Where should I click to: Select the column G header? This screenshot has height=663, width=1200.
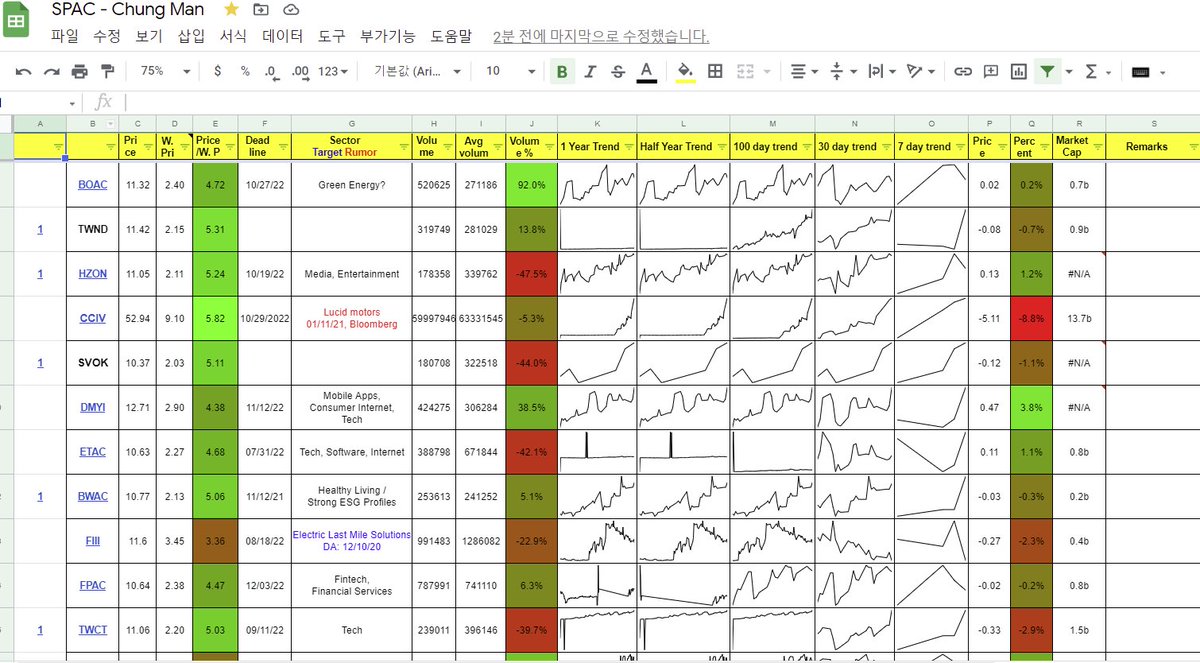pos(351,123)
